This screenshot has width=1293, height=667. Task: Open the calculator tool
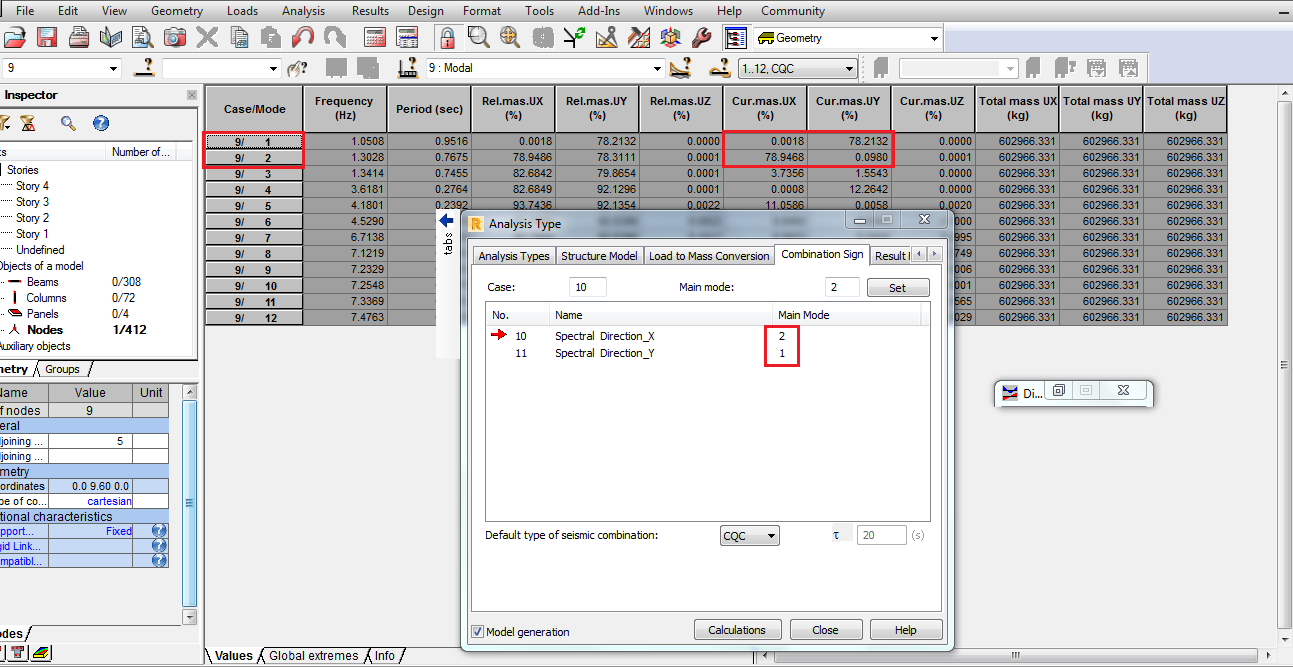click(x=374, y=37)
